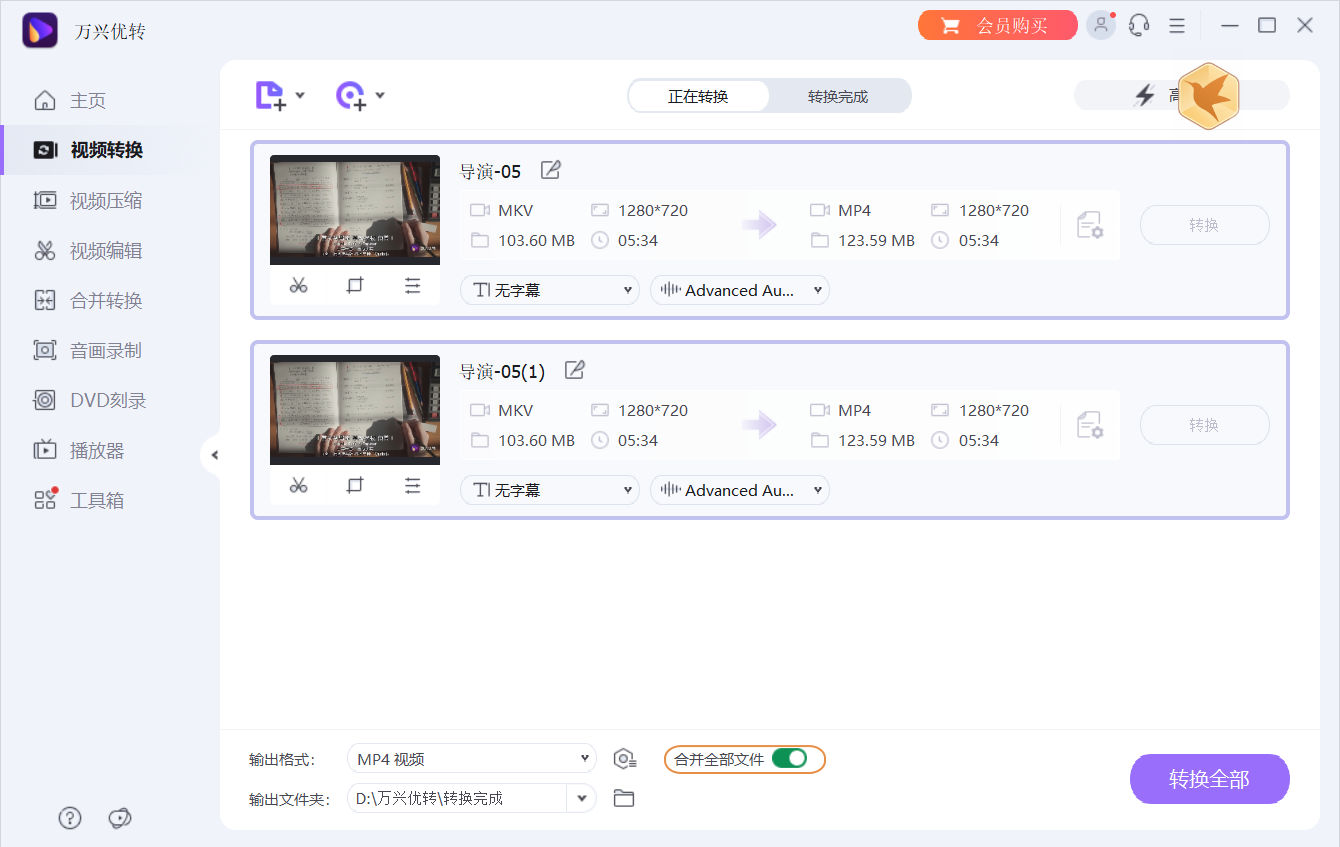
Task: Click the add files icon in the toolbar
Action: [270, 94]
